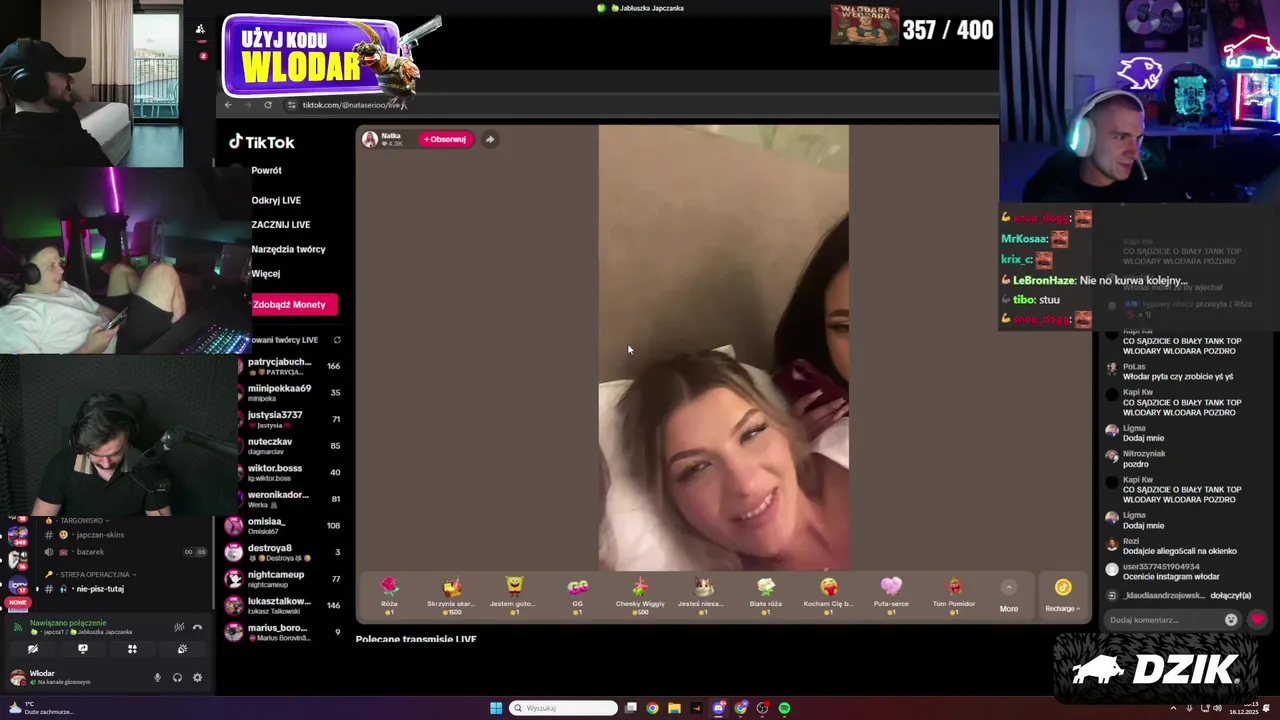Open lukasztalkow LIVE creator row
Image resolution: width=1280 pixels, height=720 pixels.
[283, 605]
